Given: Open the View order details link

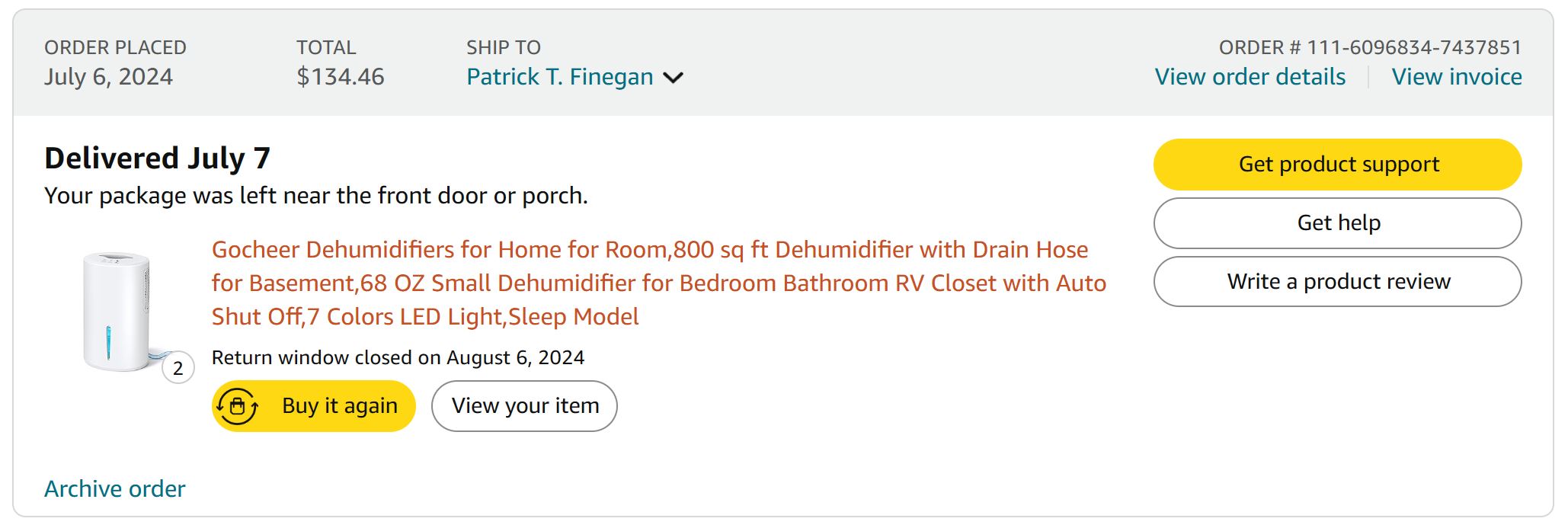Looking at the screenshot, I should [1250, 77].
